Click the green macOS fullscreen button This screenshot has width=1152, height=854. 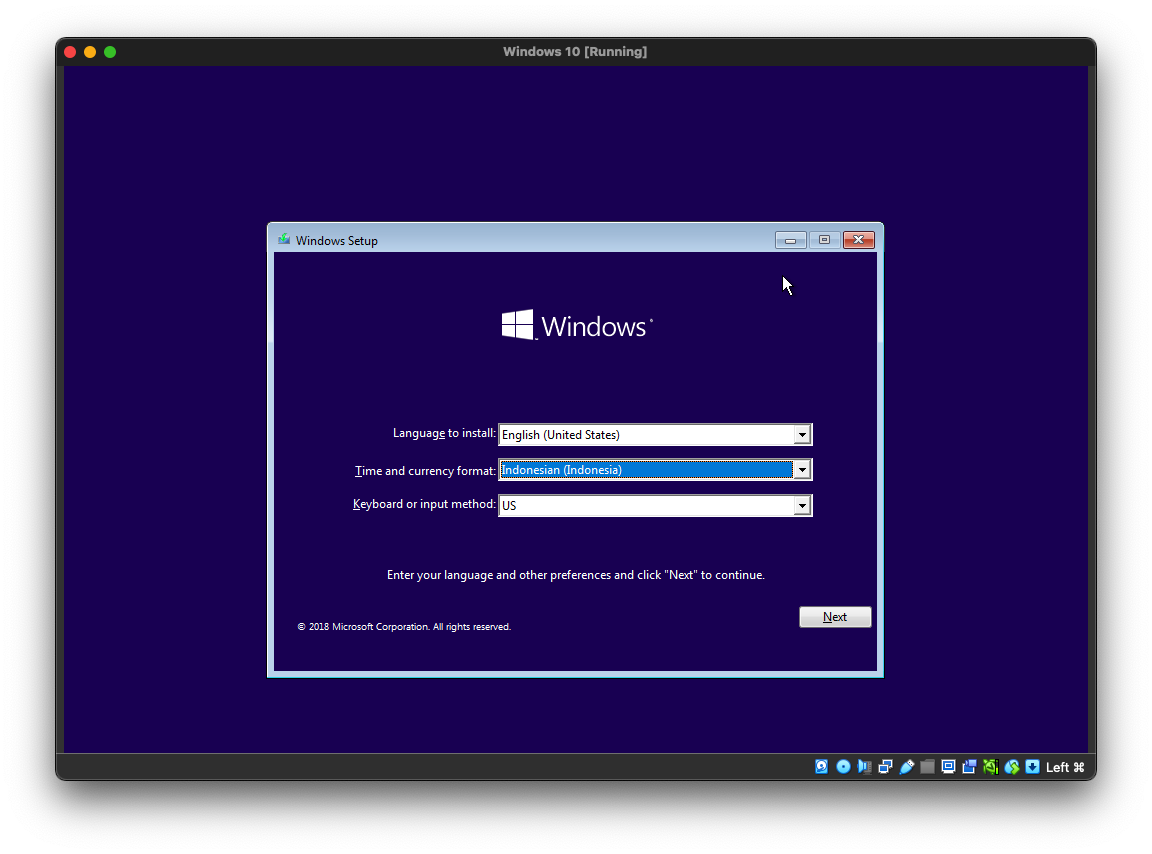pos(110,52)
